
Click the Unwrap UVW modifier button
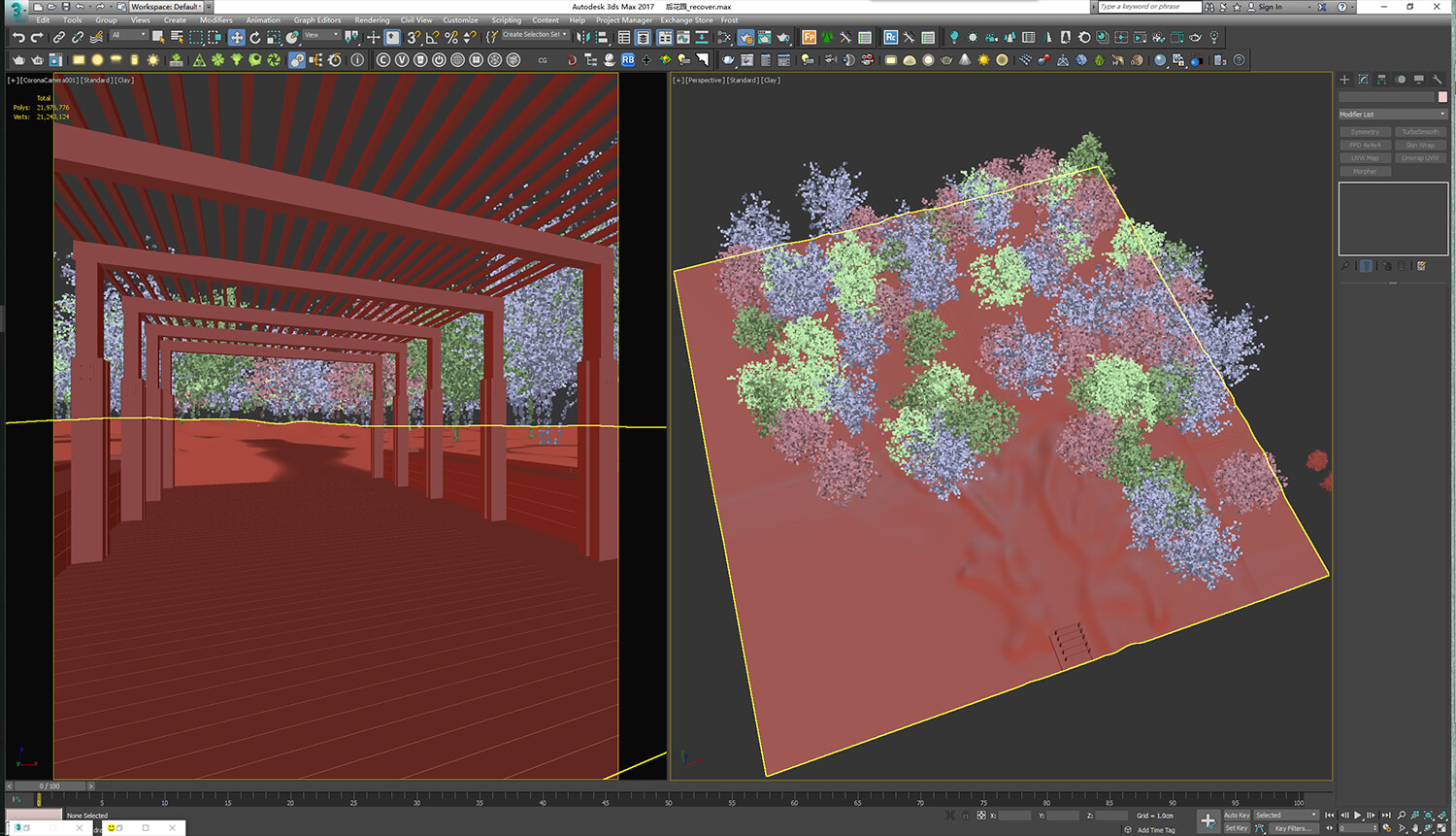coord(1420,158)
